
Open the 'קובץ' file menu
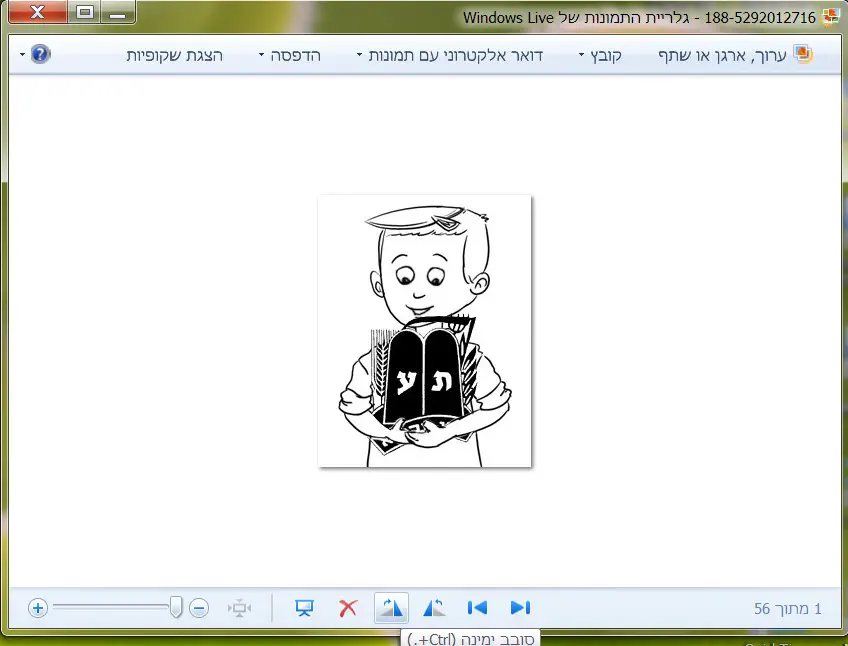(600, 55)
